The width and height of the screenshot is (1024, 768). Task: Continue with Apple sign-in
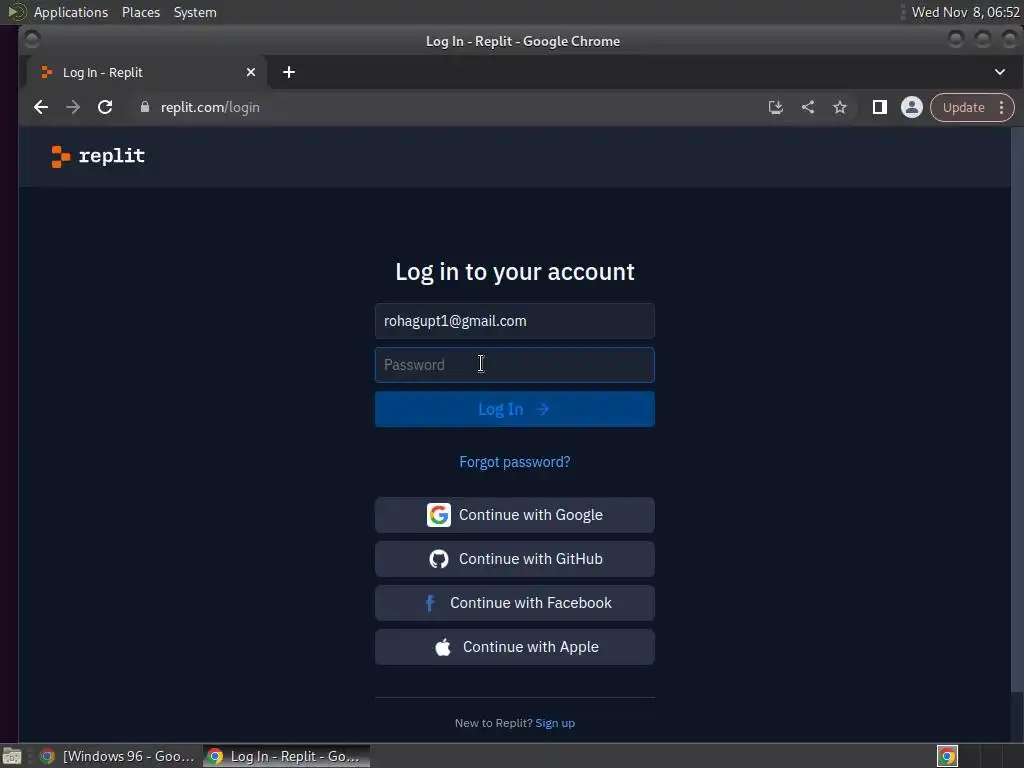tap(515, 647)
